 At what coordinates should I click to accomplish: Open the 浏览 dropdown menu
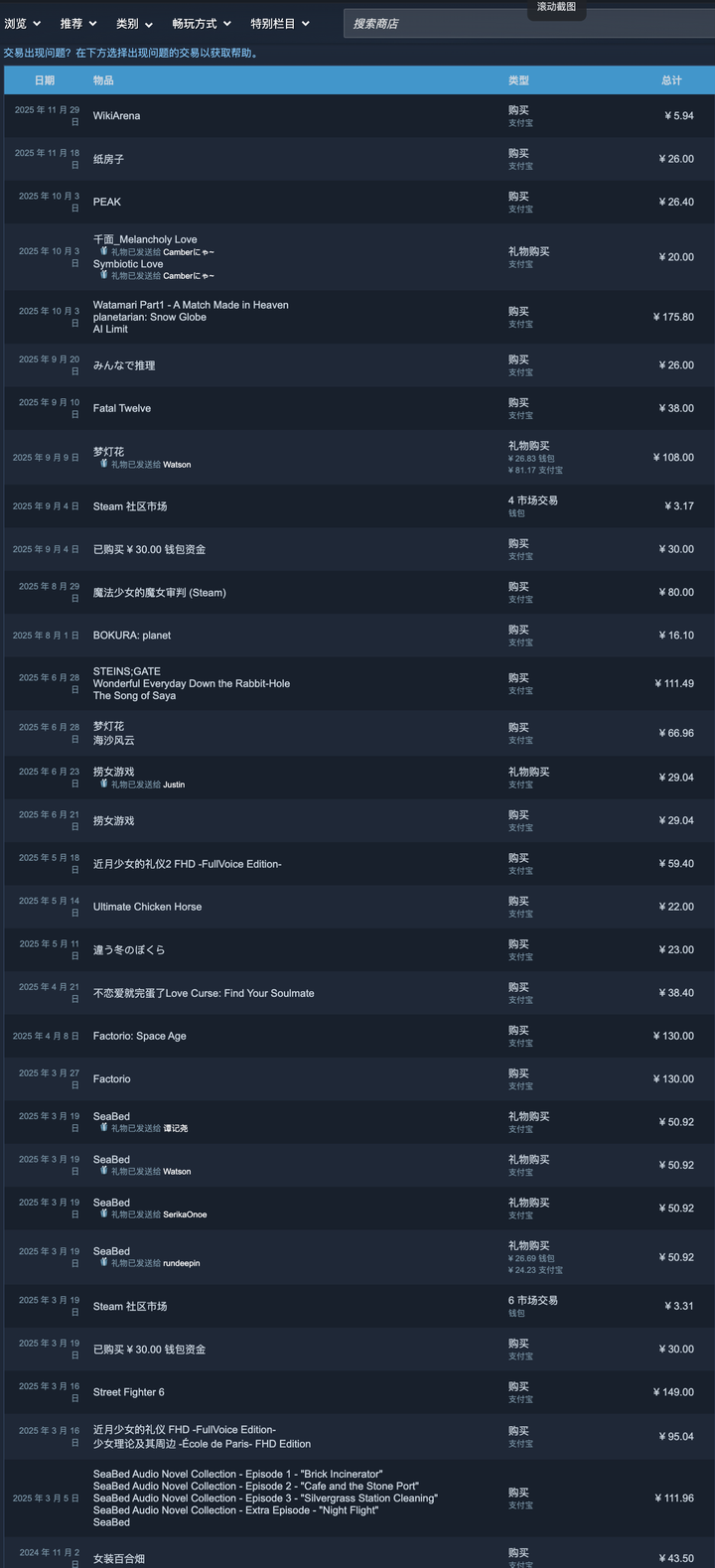22,23
